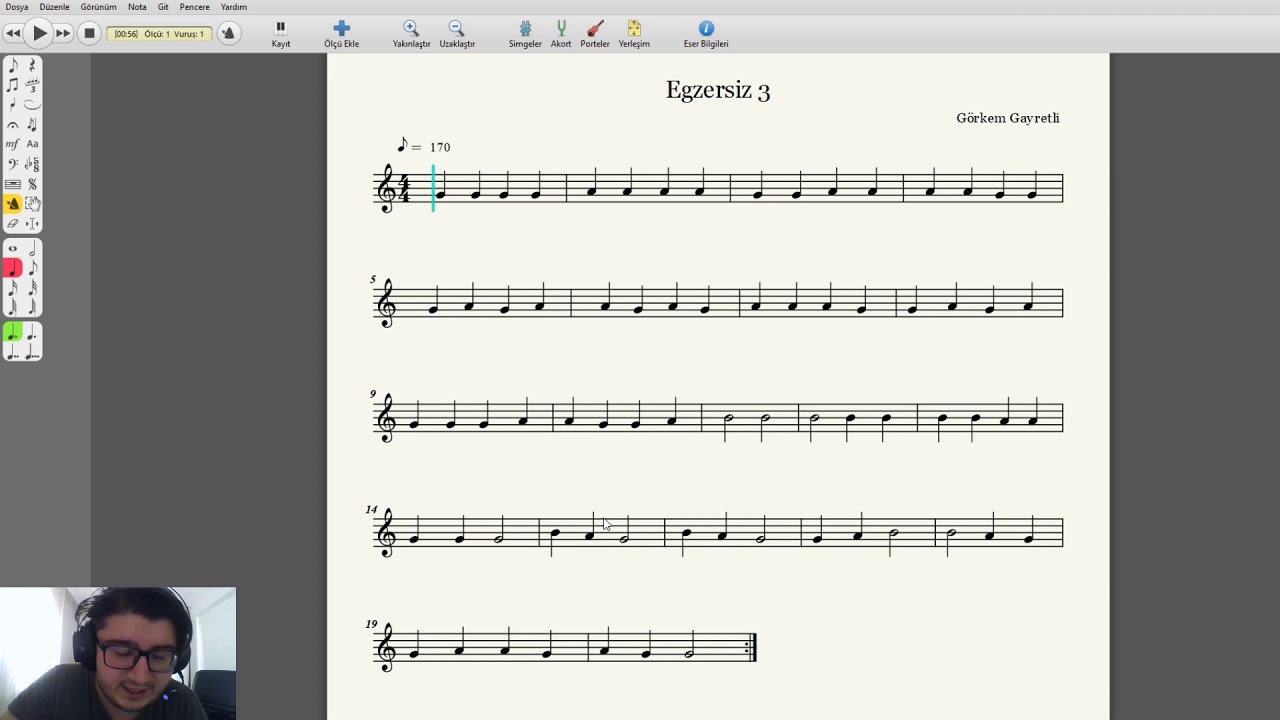Stop the playback
Viewport: 1280px width, 720px height.
coord(89,33)
